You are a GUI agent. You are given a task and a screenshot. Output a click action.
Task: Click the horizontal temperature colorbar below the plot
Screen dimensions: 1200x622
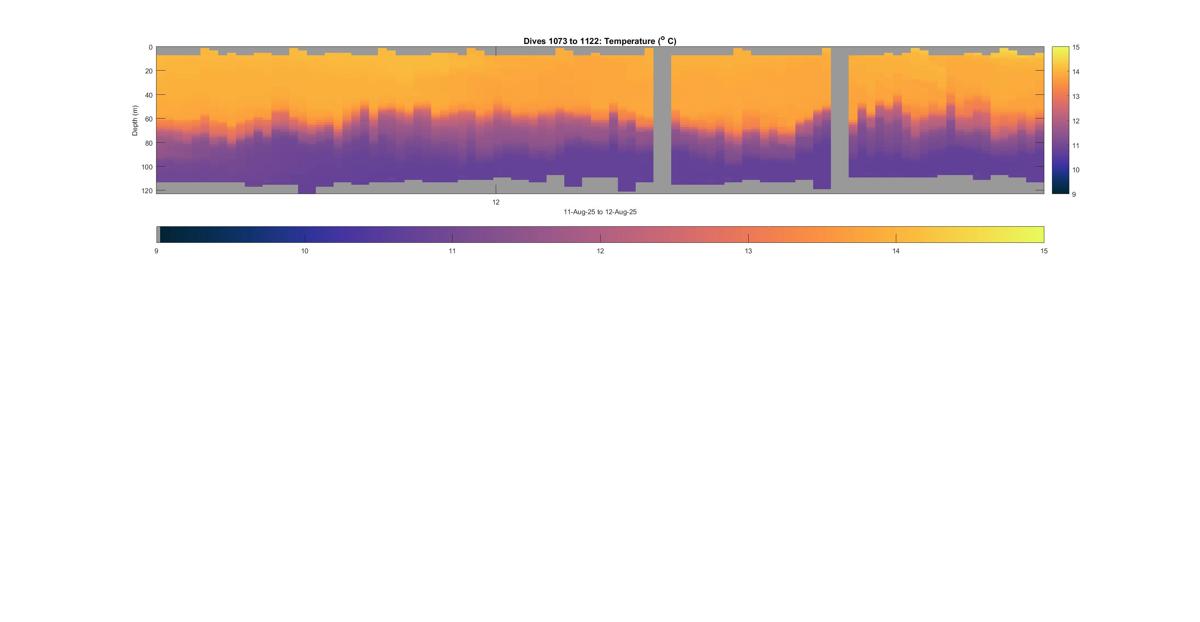point(600,234)
